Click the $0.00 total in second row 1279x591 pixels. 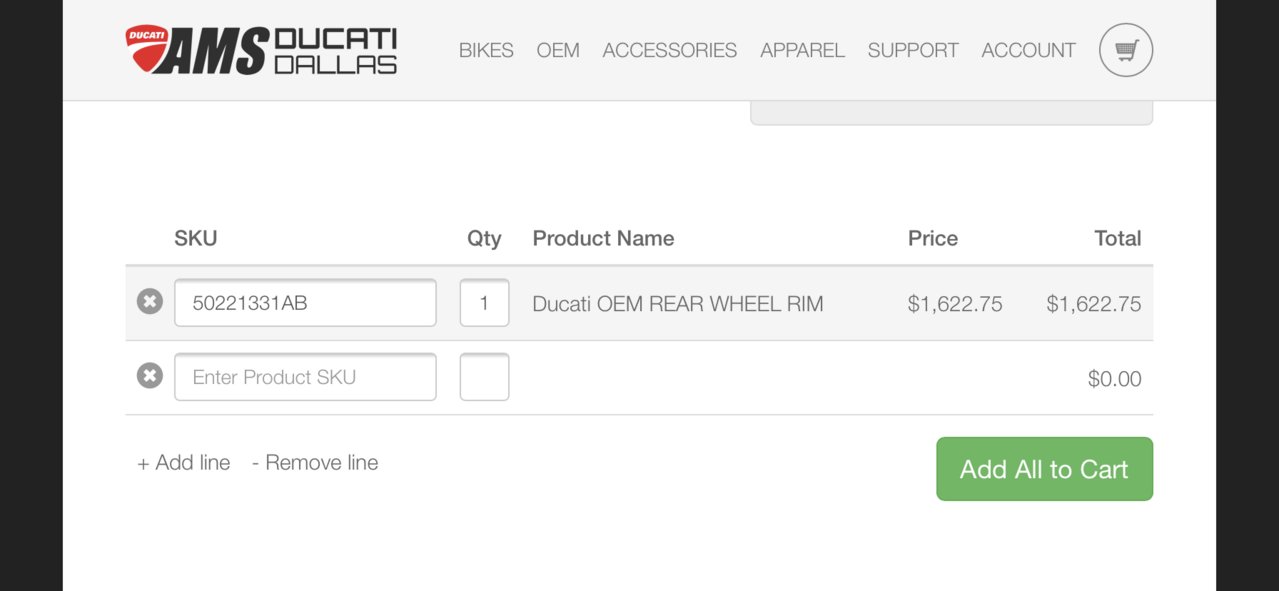(1114, 379)
